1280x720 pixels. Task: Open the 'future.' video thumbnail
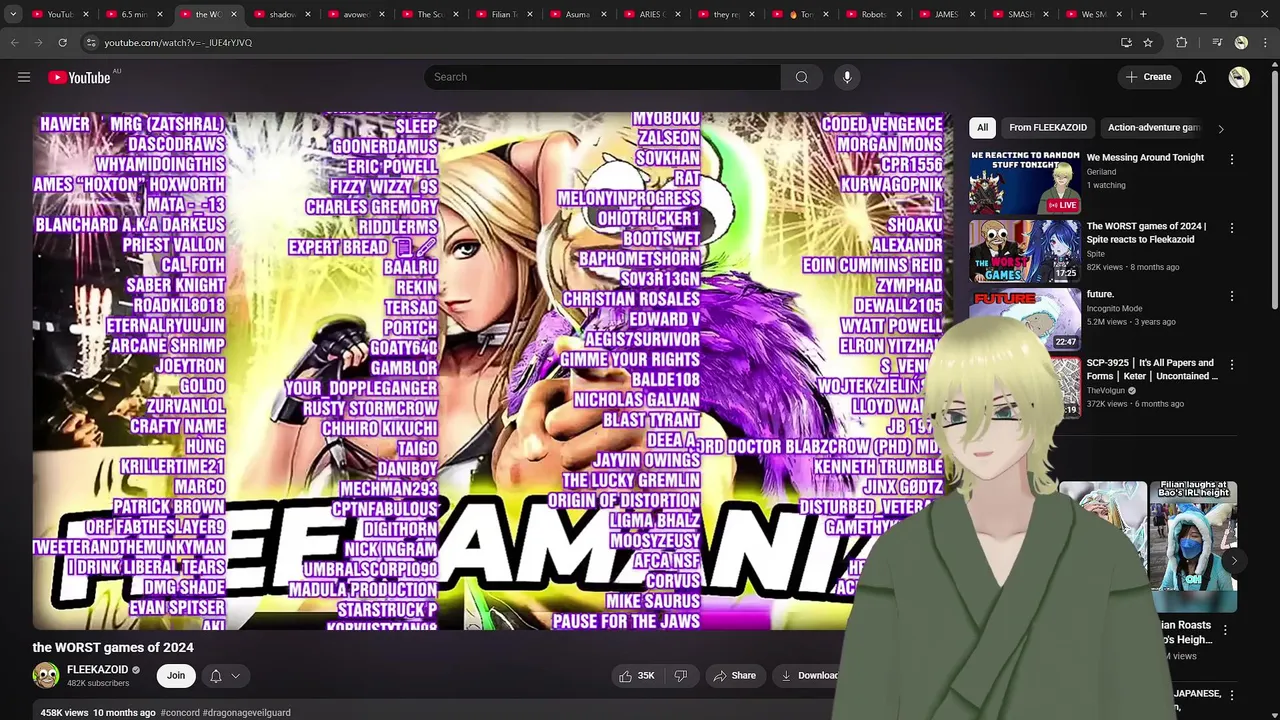pos(1025,319)
